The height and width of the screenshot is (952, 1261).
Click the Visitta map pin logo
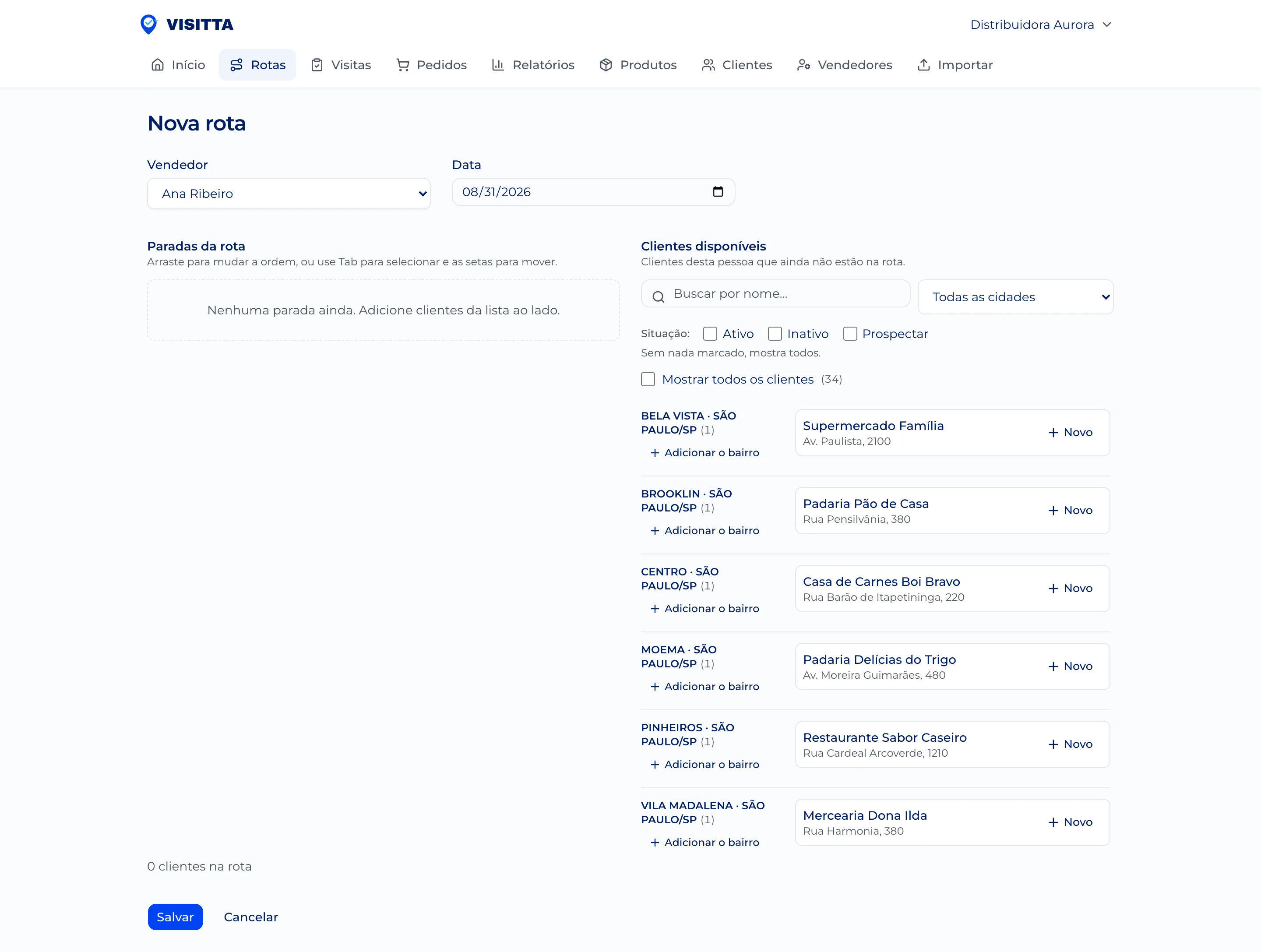[149, 25]
